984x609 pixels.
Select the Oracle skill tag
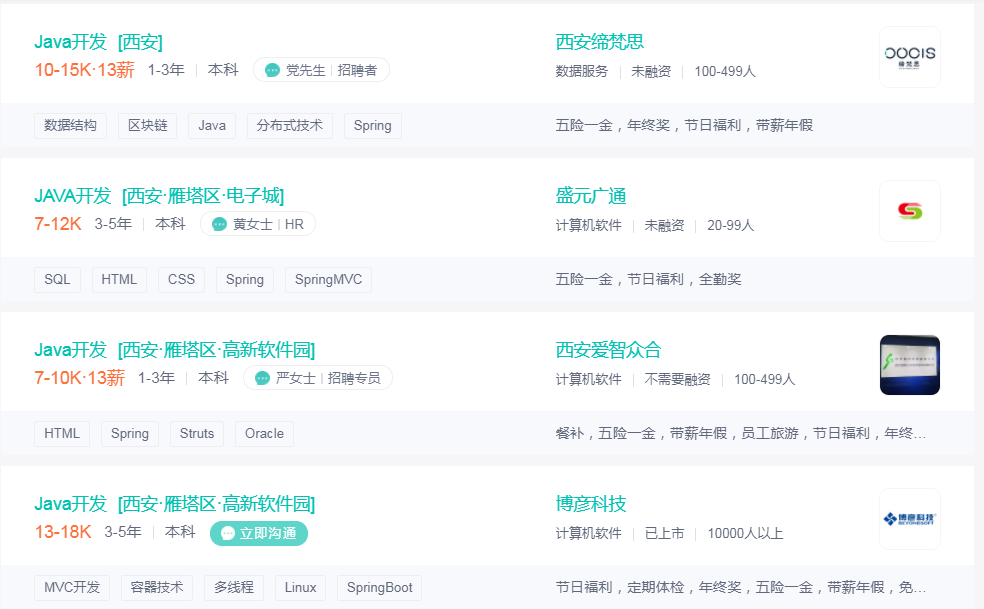264,433
